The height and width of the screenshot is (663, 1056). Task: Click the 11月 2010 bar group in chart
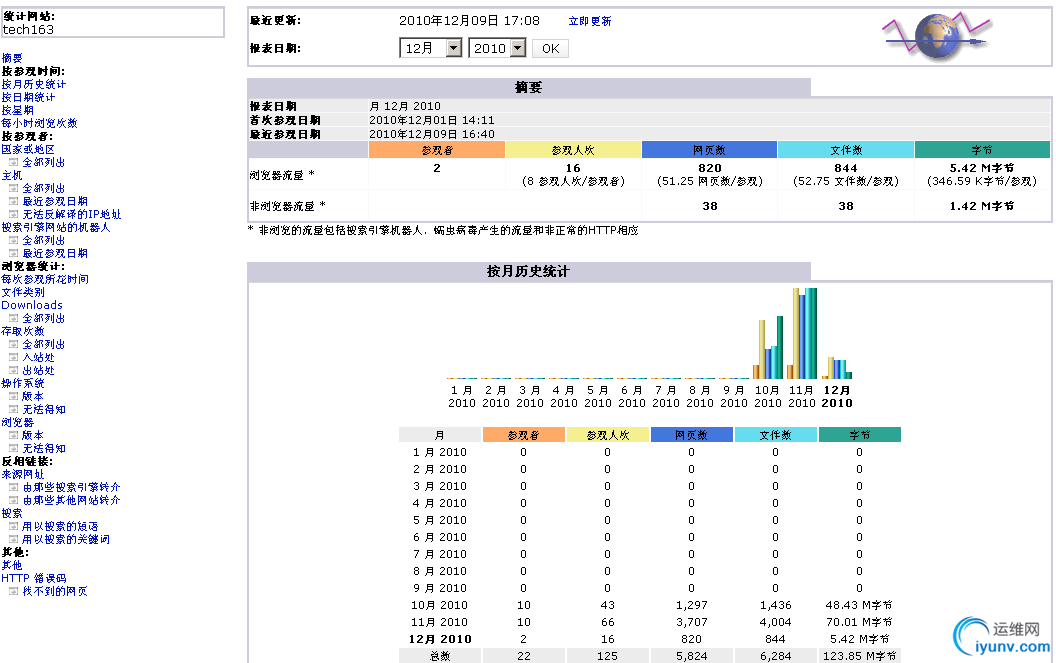[802, 333]
